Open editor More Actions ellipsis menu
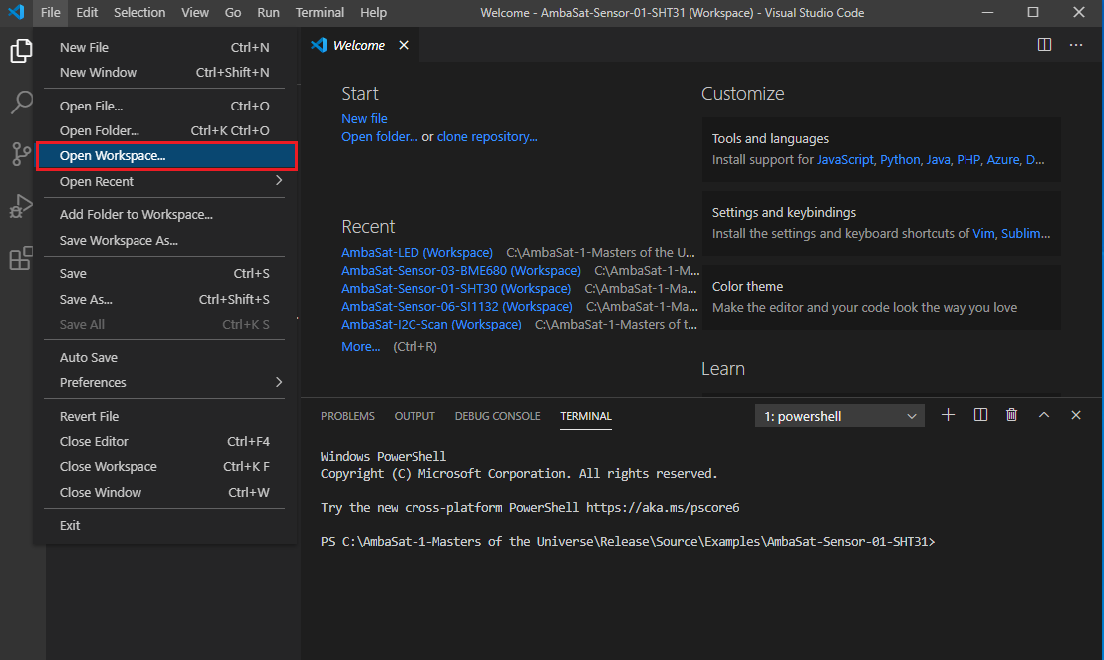Screen dimensions: 1104x660 [x=1076, y=45]
